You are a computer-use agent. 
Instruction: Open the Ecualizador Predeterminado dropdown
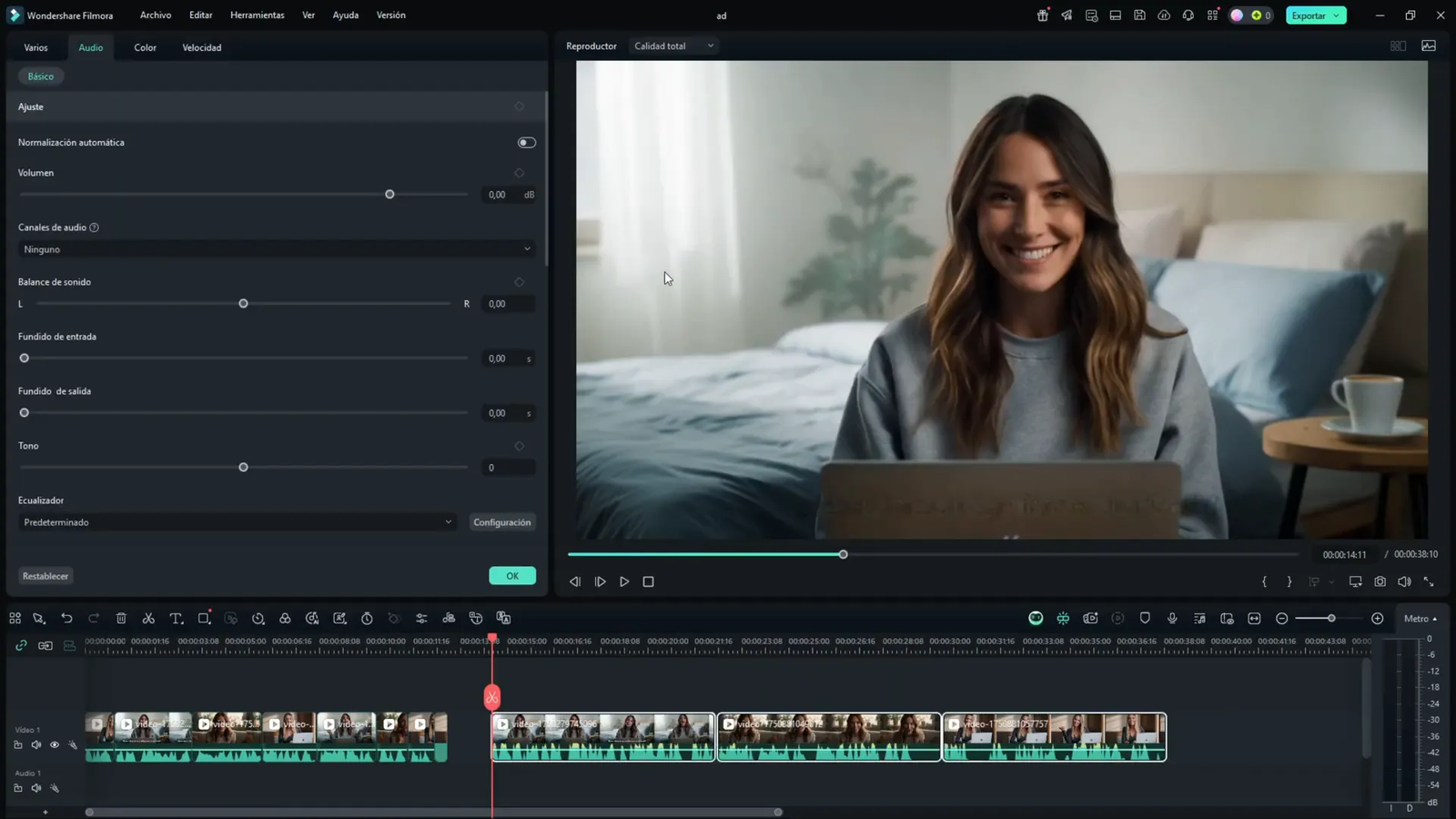tap(237, 521)
